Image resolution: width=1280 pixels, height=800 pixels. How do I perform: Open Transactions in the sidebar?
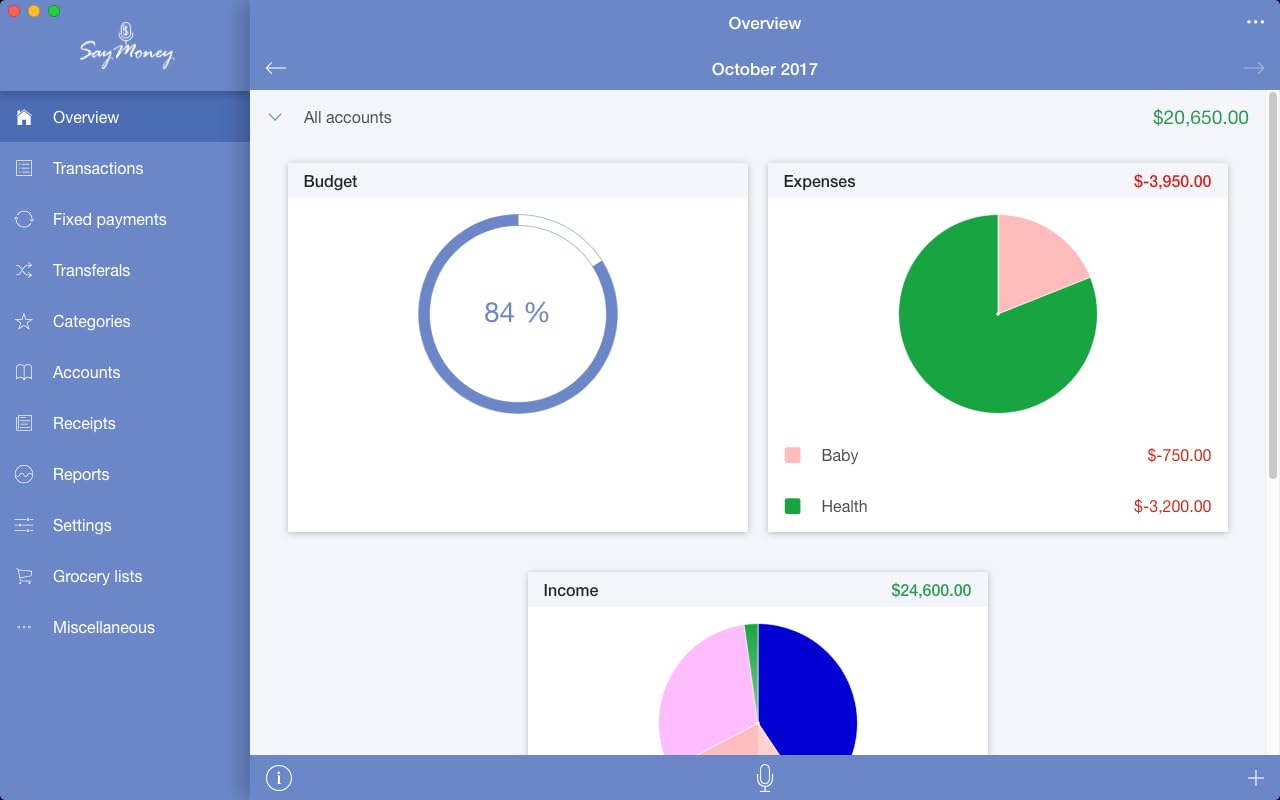tap(125, 168)
